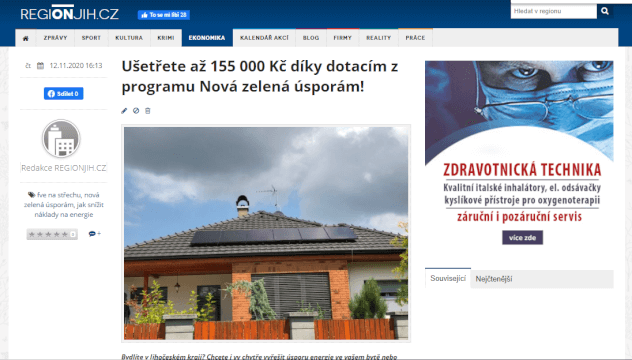Open the solar roof article image

(266, 233)
